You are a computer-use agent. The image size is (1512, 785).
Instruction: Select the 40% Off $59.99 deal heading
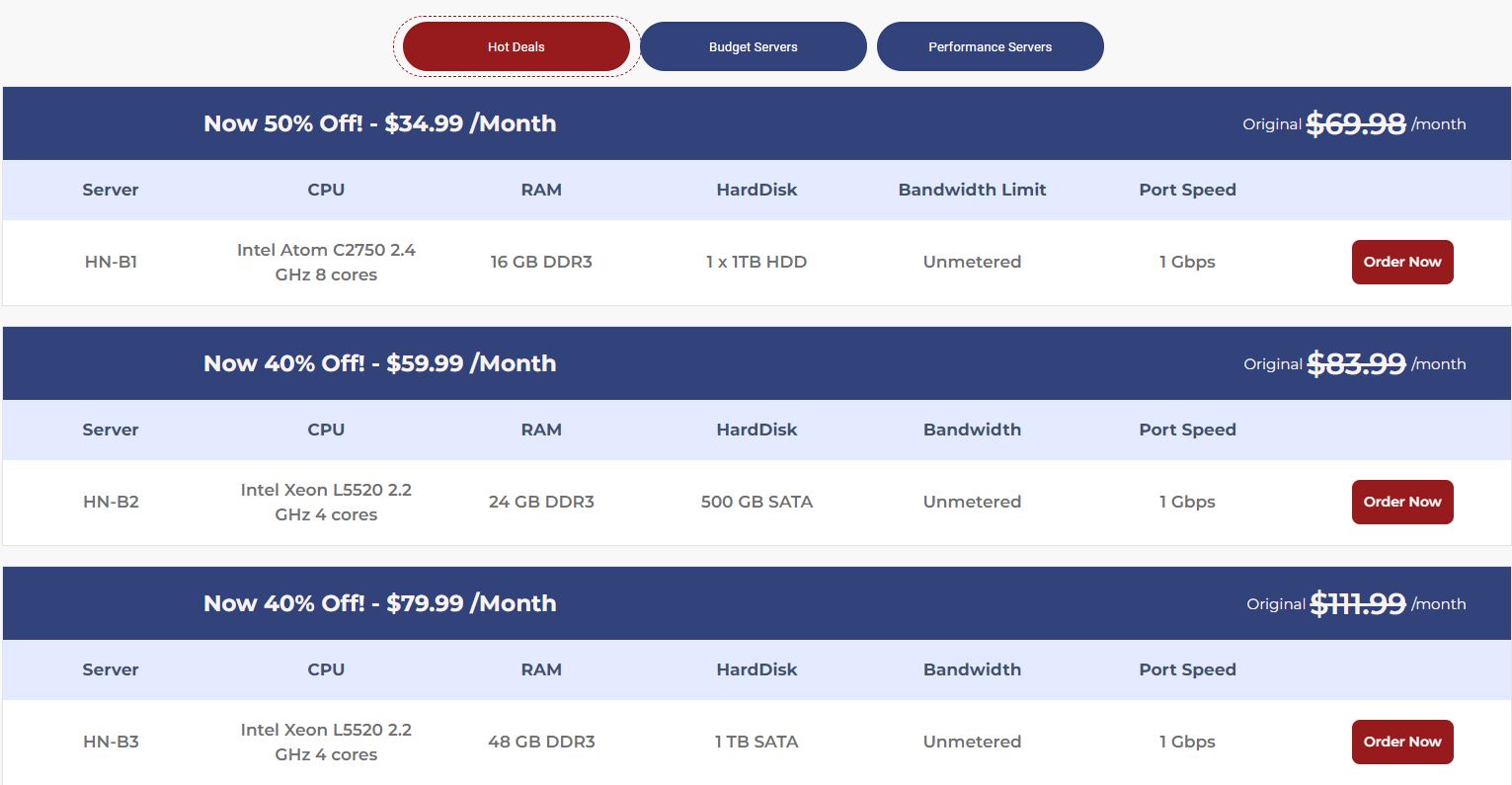pos(379,363)
